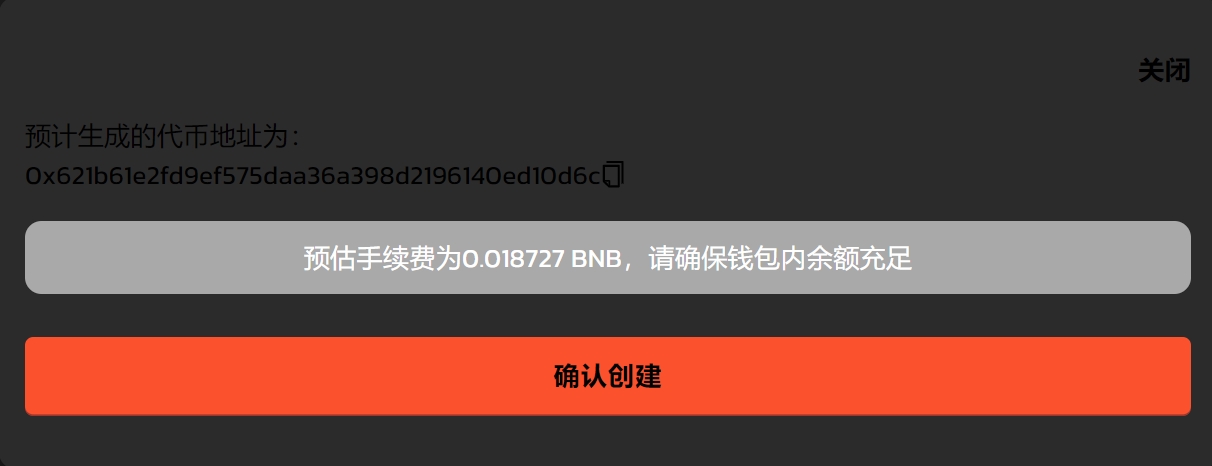Click the 关闭 text at top right
Screen dimensions: 1212x466
pos(1164,71)
